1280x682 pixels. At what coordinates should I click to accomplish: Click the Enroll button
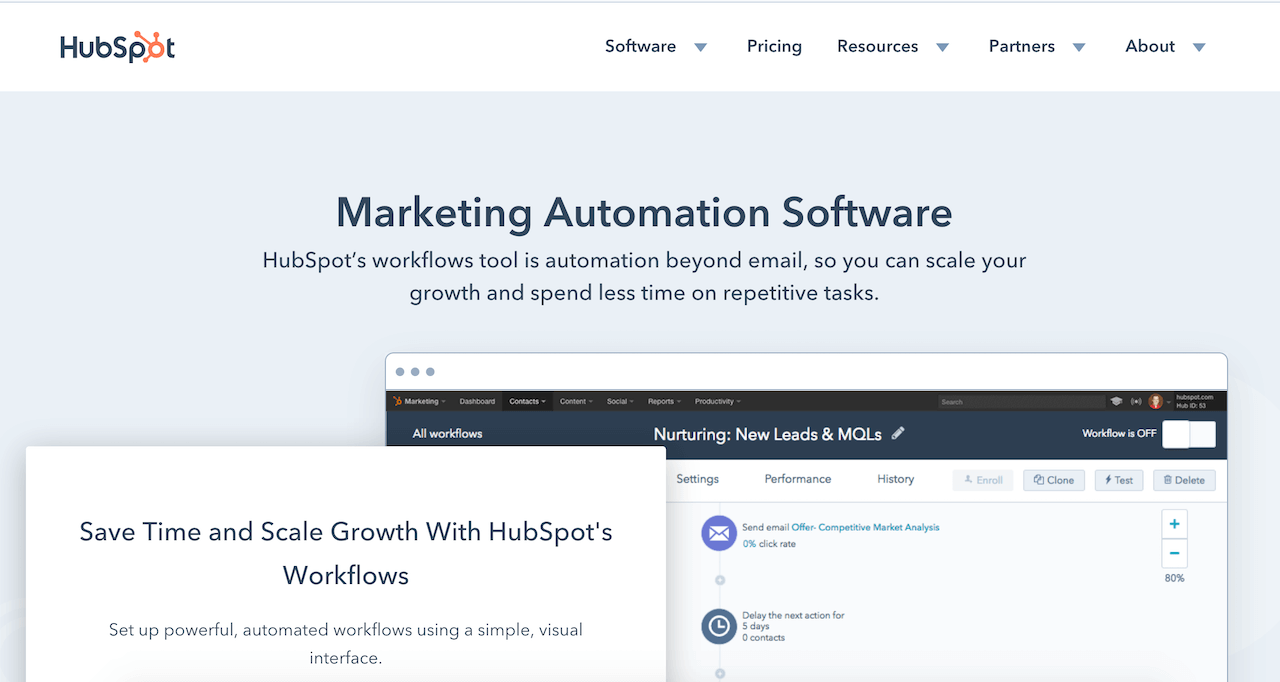983,480
